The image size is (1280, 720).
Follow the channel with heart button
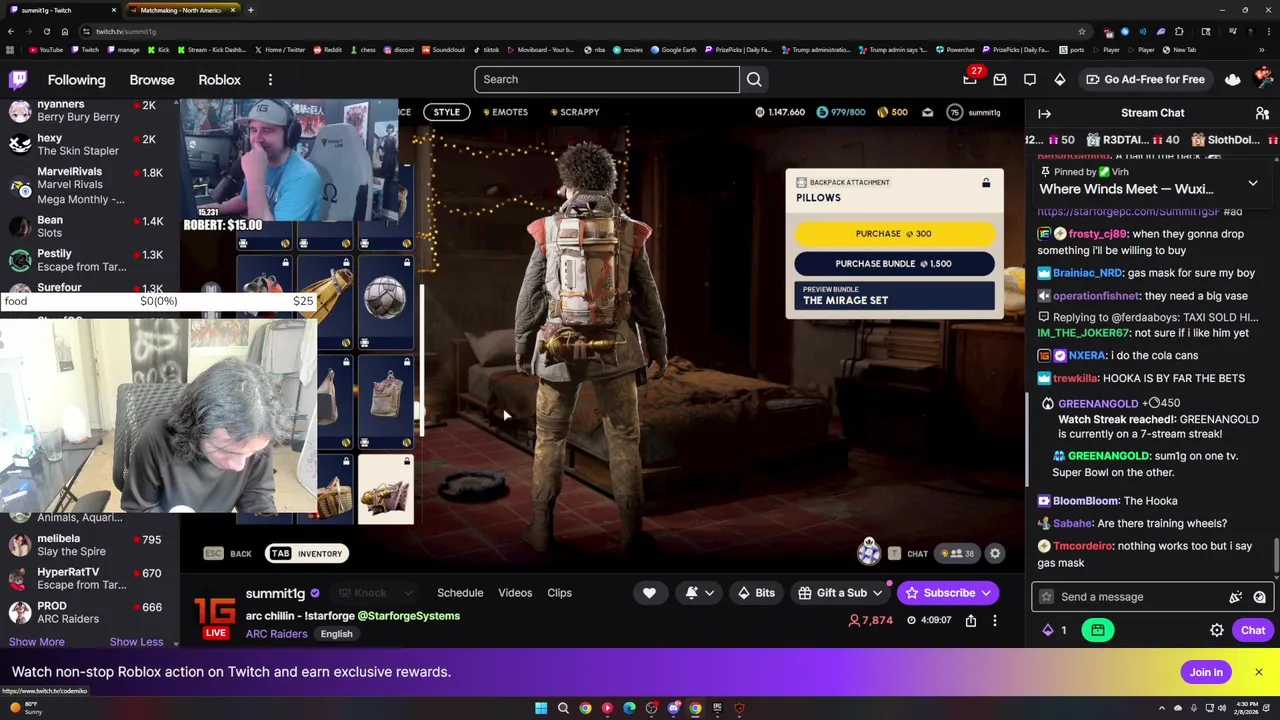(x=649, y=593)
